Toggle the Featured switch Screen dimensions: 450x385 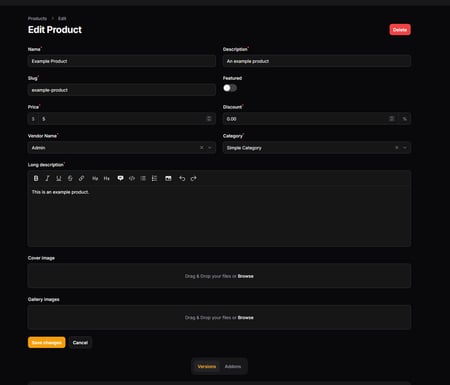(230, 88)
